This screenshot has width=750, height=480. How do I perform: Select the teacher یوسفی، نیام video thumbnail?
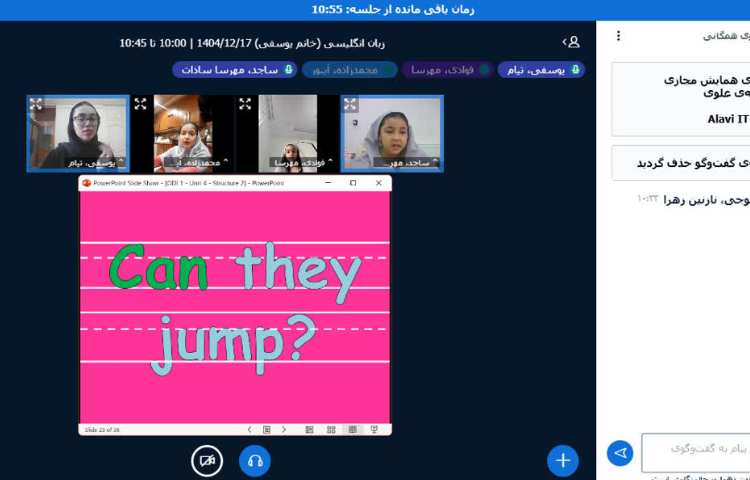78,133
